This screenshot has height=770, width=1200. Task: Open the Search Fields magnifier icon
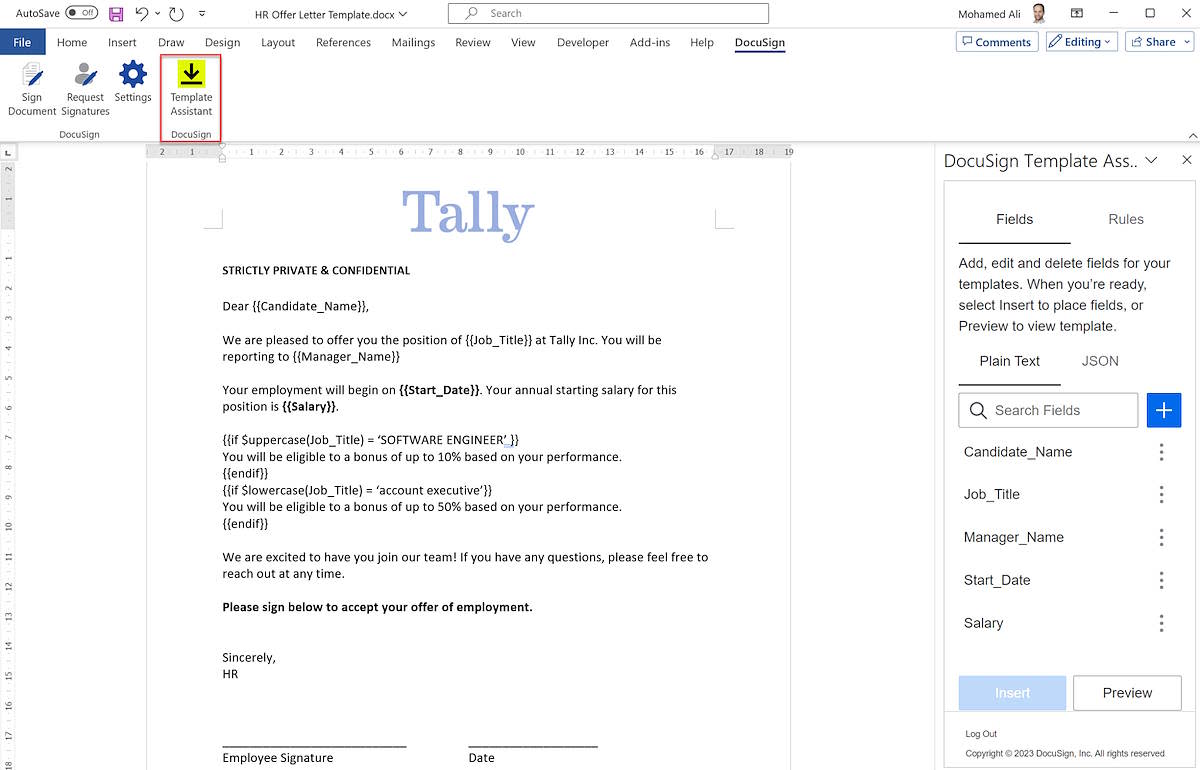[x=976, y=410]
